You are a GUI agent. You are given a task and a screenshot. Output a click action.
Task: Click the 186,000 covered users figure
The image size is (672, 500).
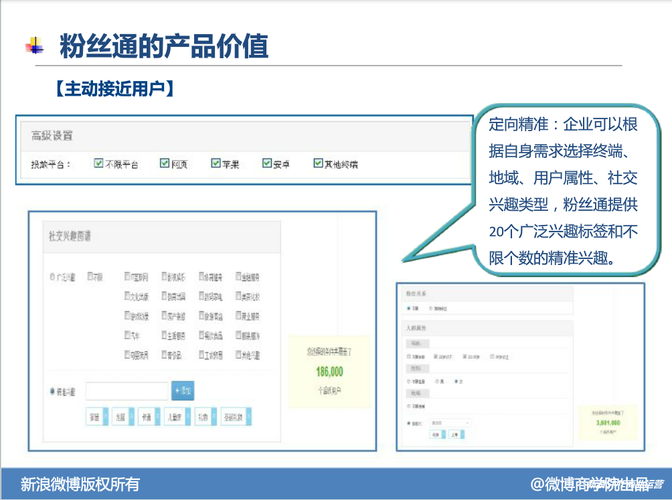330,371
